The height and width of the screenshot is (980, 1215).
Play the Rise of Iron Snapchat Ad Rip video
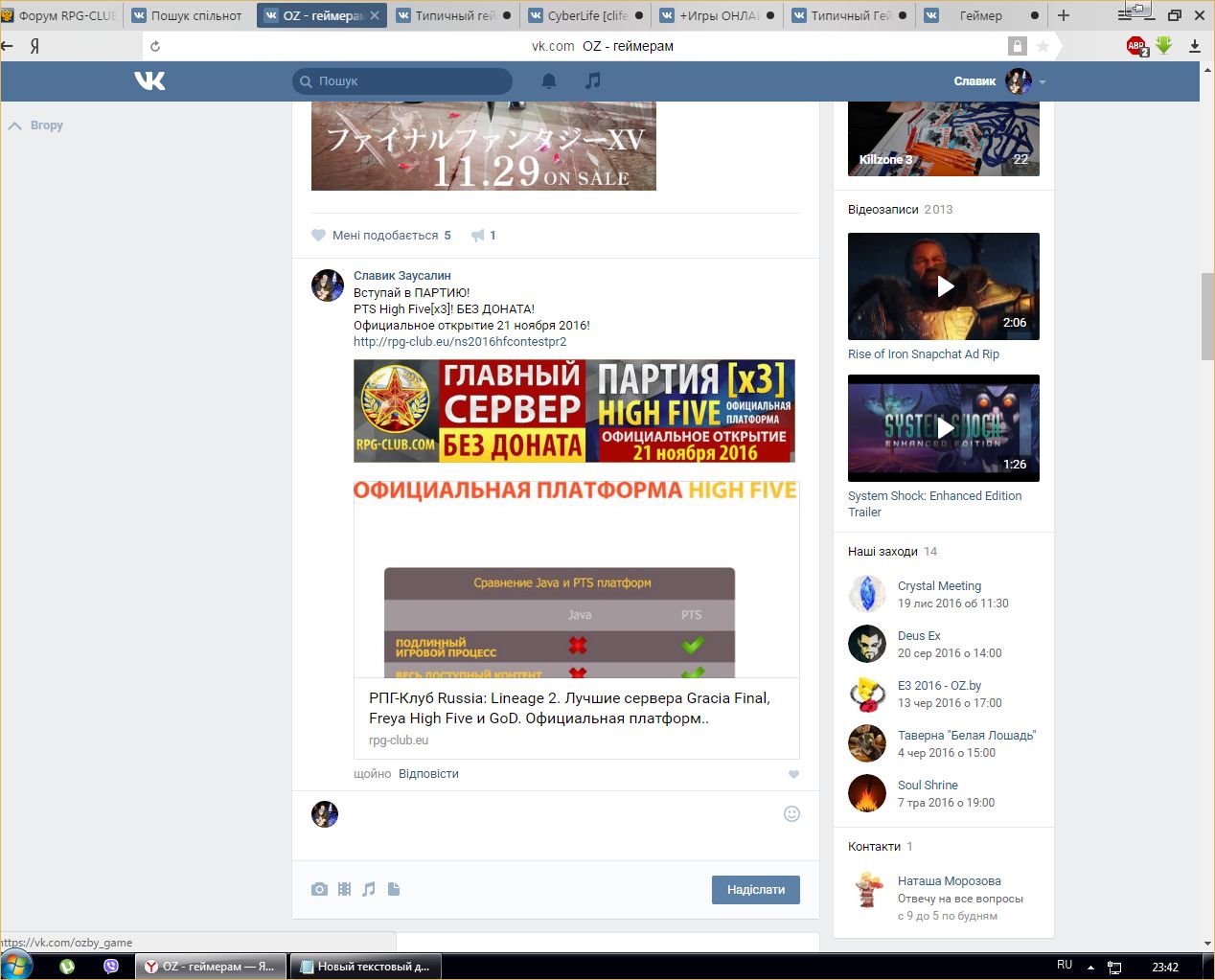click(x=944, y=286)
